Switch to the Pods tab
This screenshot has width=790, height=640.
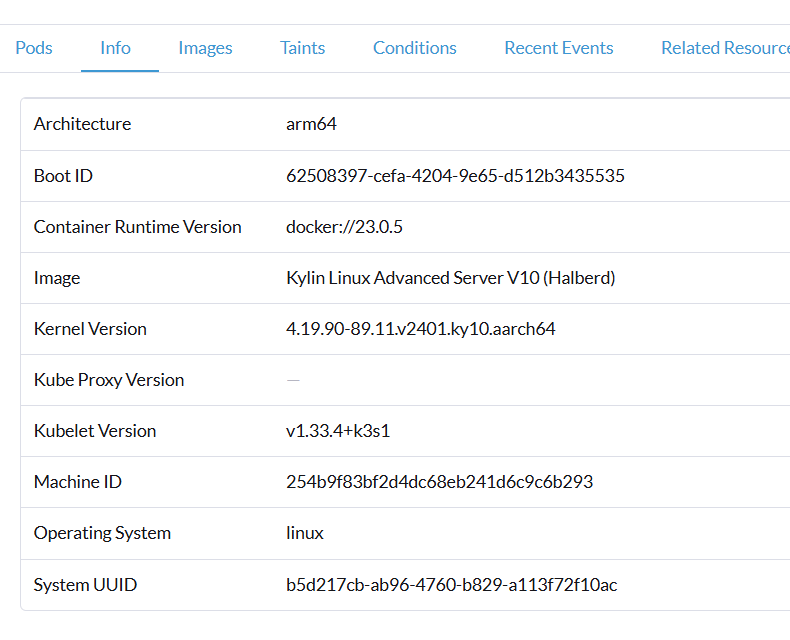34,48
